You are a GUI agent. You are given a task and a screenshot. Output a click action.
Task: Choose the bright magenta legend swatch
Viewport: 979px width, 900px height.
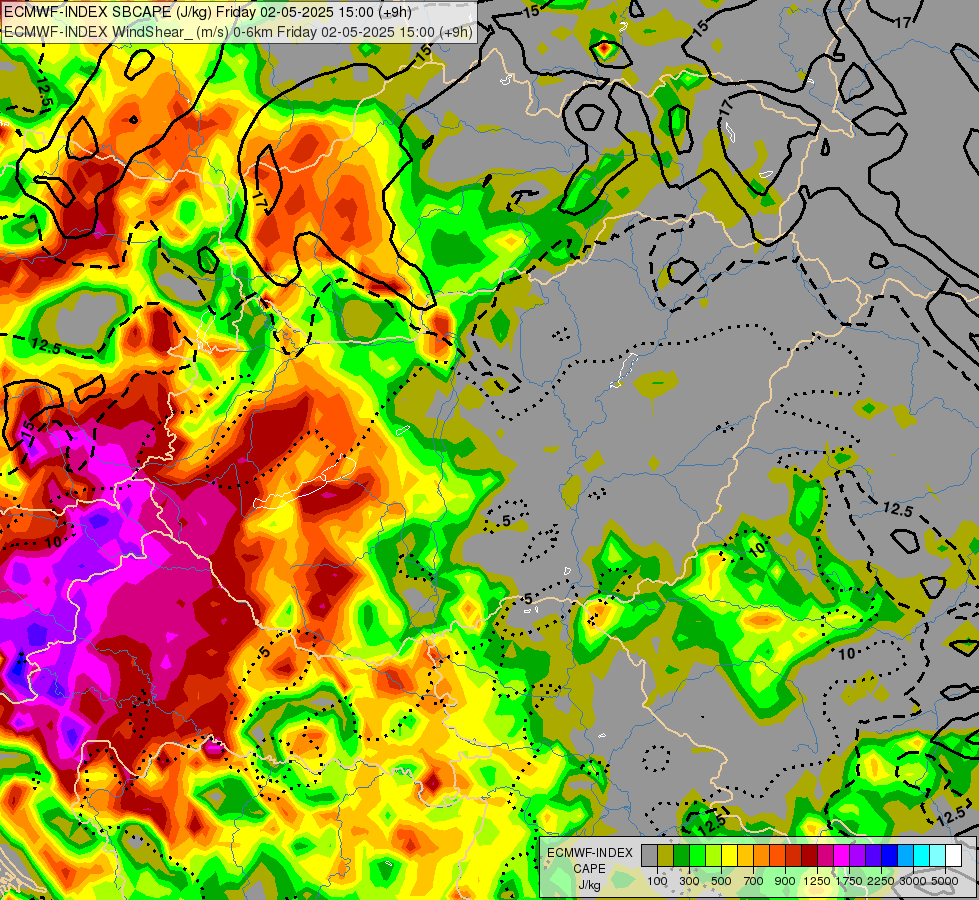point(842,855)
